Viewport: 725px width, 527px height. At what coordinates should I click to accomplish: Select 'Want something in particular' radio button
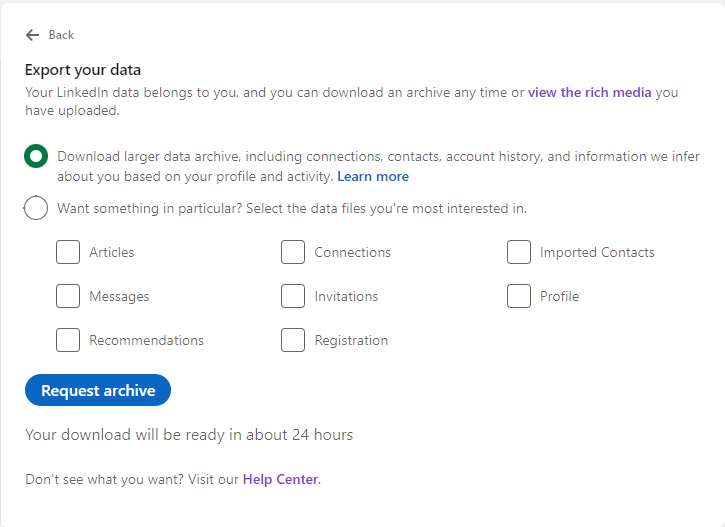pos(36,208)
